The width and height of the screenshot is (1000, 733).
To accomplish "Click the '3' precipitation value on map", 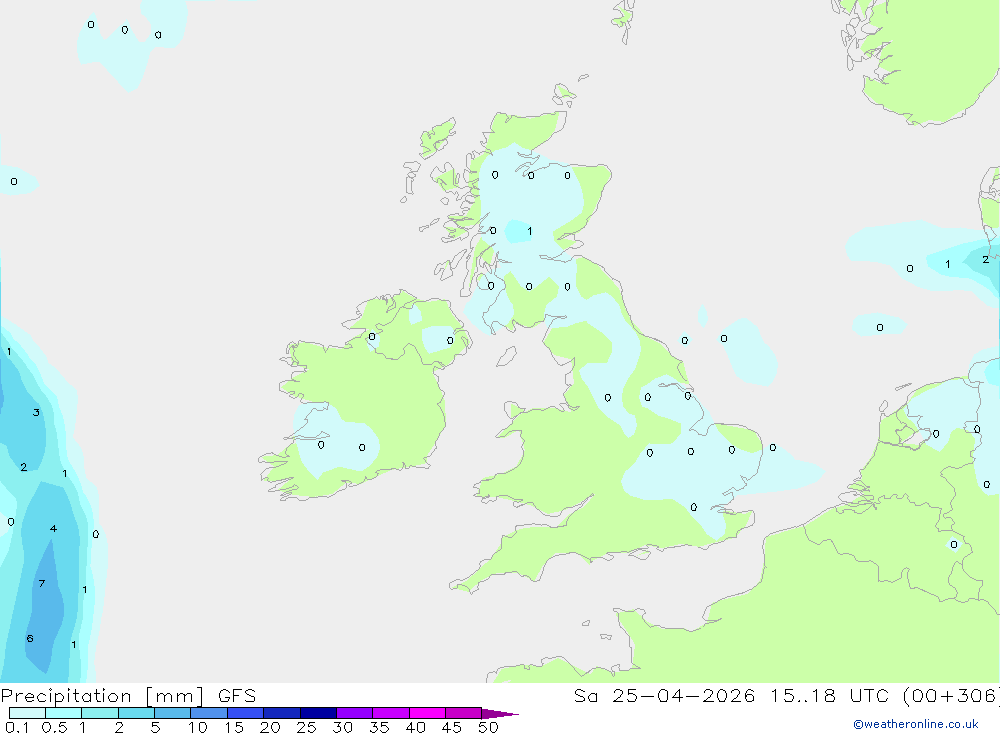I will click(x=36, y=413).
